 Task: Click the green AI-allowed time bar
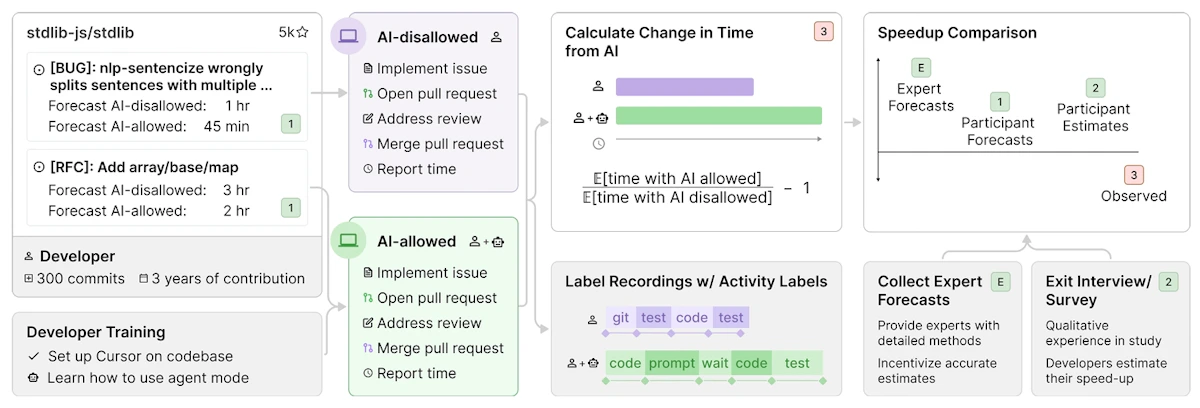(718, 116)
